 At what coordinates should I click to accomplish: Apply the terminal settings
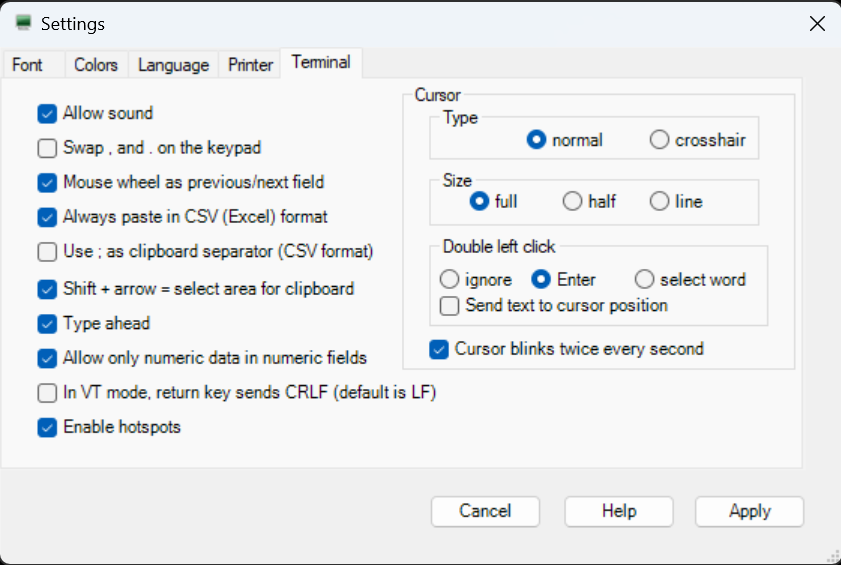pos(749,511)
